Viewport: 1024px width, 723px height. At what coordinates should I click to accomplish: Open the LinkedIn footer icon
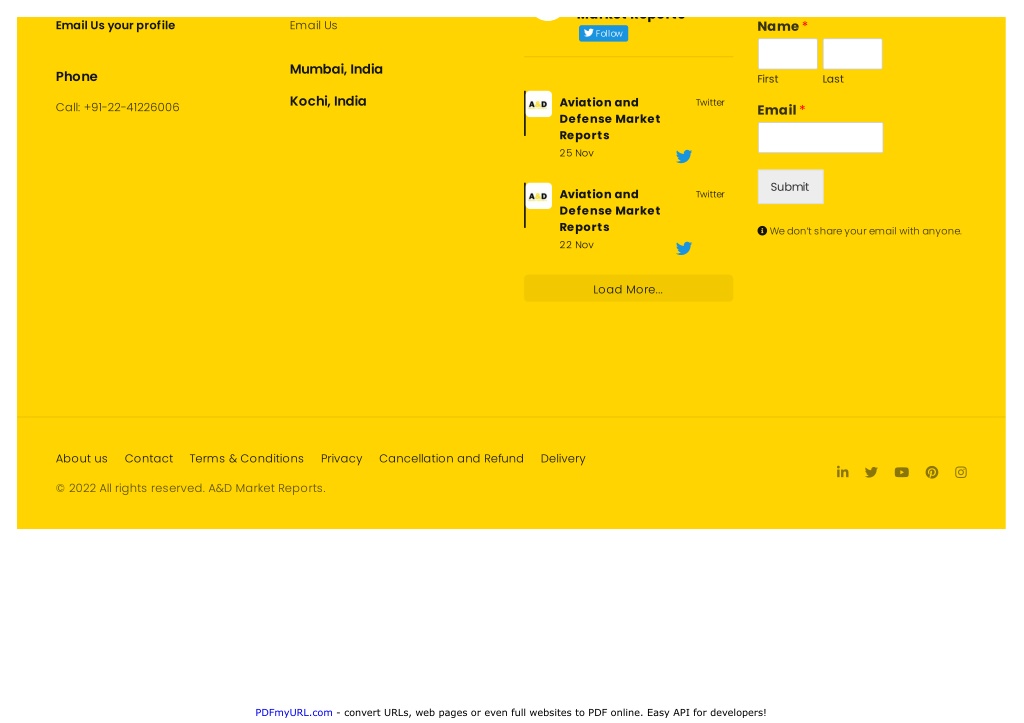[842, 472]
